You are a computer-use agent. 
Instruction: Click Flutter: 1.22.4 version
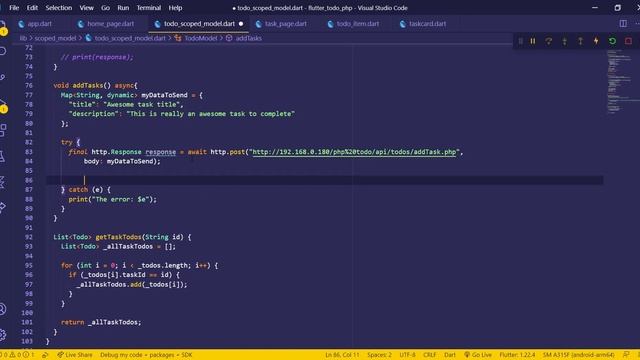[x=517, y=355]
